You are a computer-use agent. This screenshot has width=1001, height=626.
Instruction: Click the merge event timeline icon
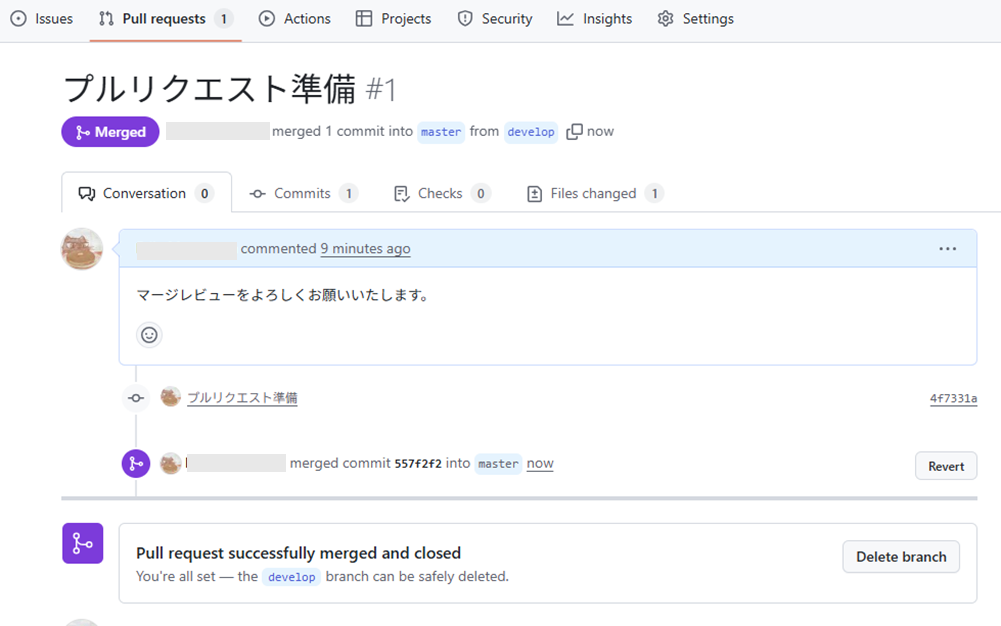(x=136, y=464)
